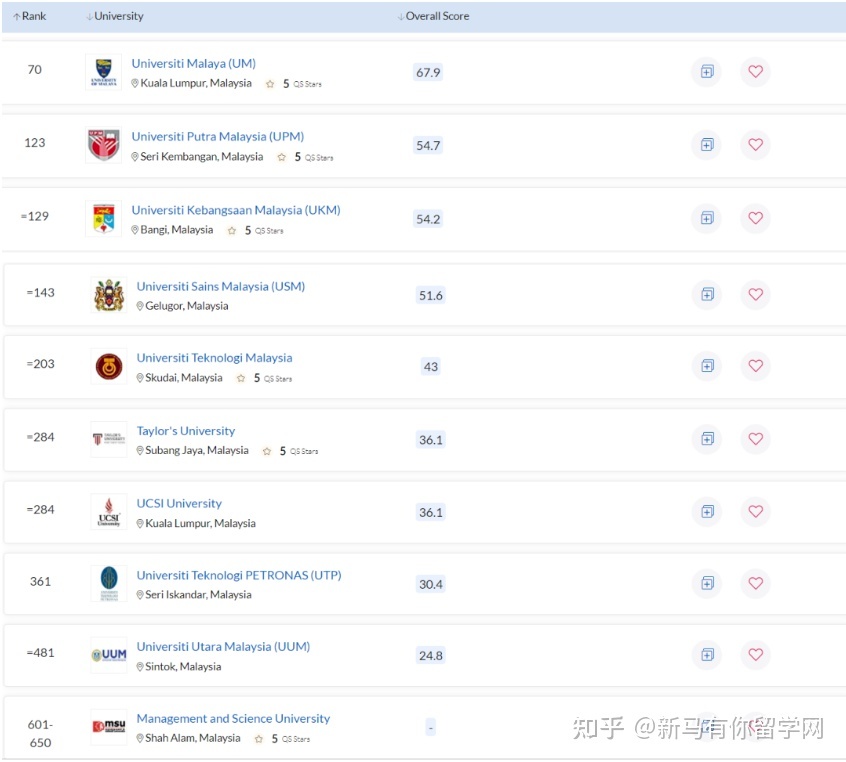This screenshot has height=762, width=846.
Task: Favorite Universiti Putra Malaysia with heart icon
Action: pyautogui.click(x=755, y=145)
